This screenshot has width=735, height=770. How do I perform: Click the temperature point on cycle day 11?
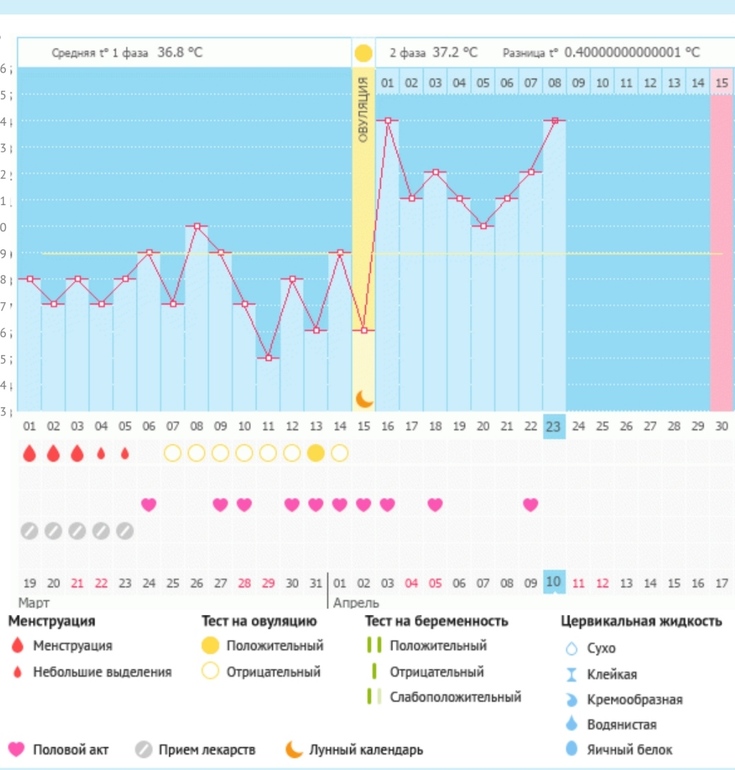pos(268,357)
